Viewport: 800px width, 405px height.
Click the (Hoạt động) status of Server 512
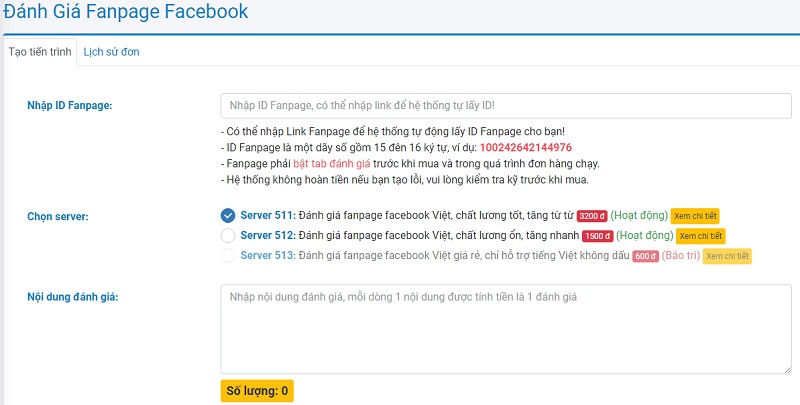[x=644, y=236]
